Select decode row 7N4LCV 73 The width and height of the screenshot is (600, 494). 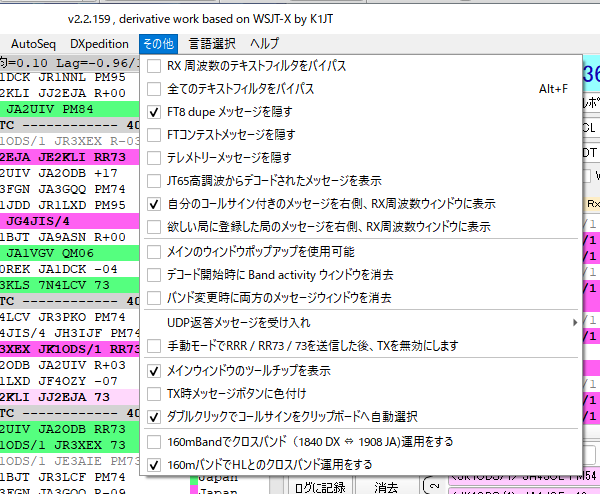(x=70, y=285)
